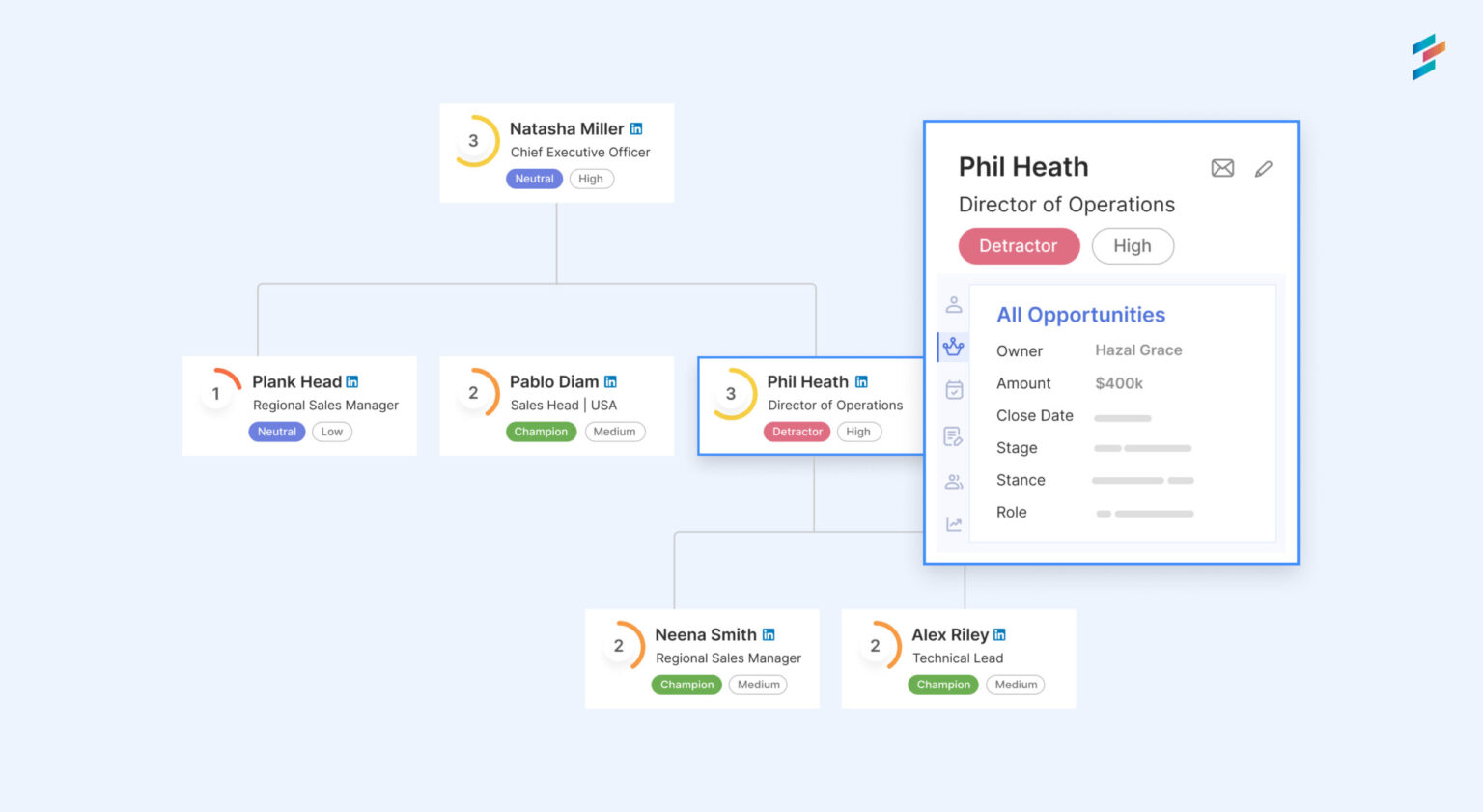Click Alex Riley's LinkedIn icon
The image size is (1483, 812).
tap(998, 634)
